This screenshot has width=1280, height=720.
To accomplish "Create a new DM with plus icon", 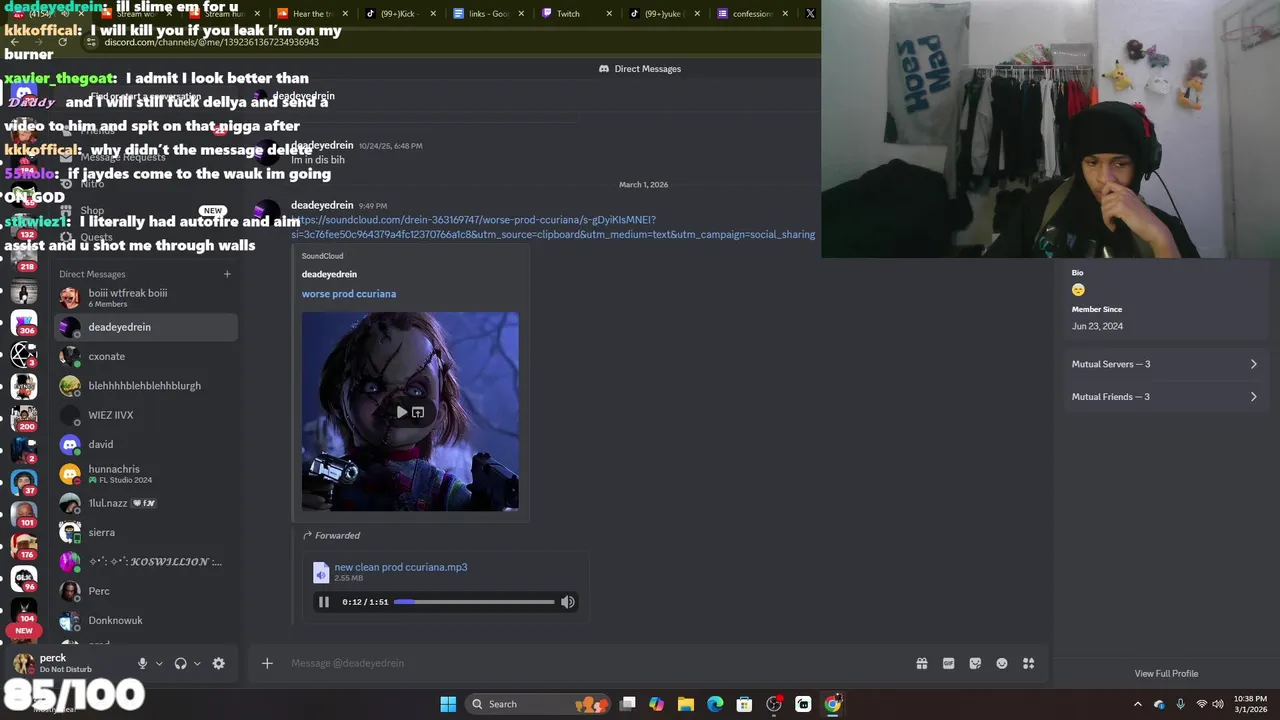I will (x=227, y=274).
